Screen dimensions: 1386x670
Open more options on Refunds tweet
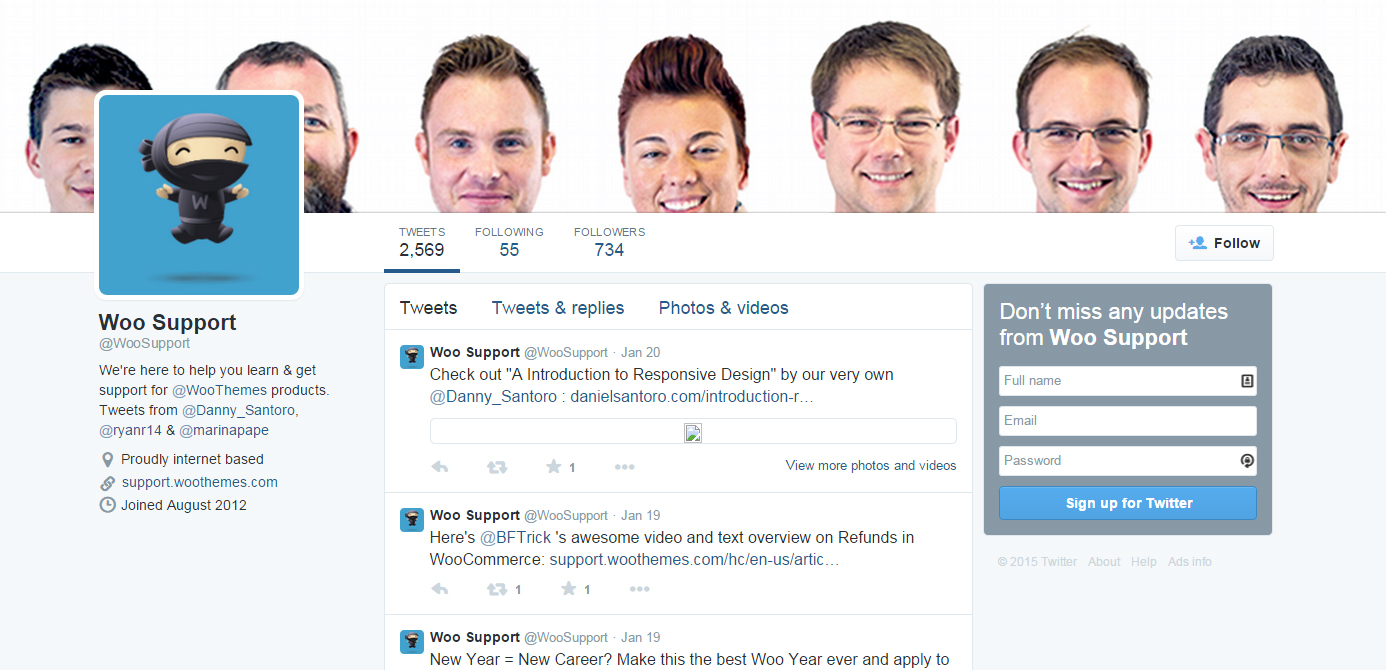pyautogui.click(x=640, y=589)
